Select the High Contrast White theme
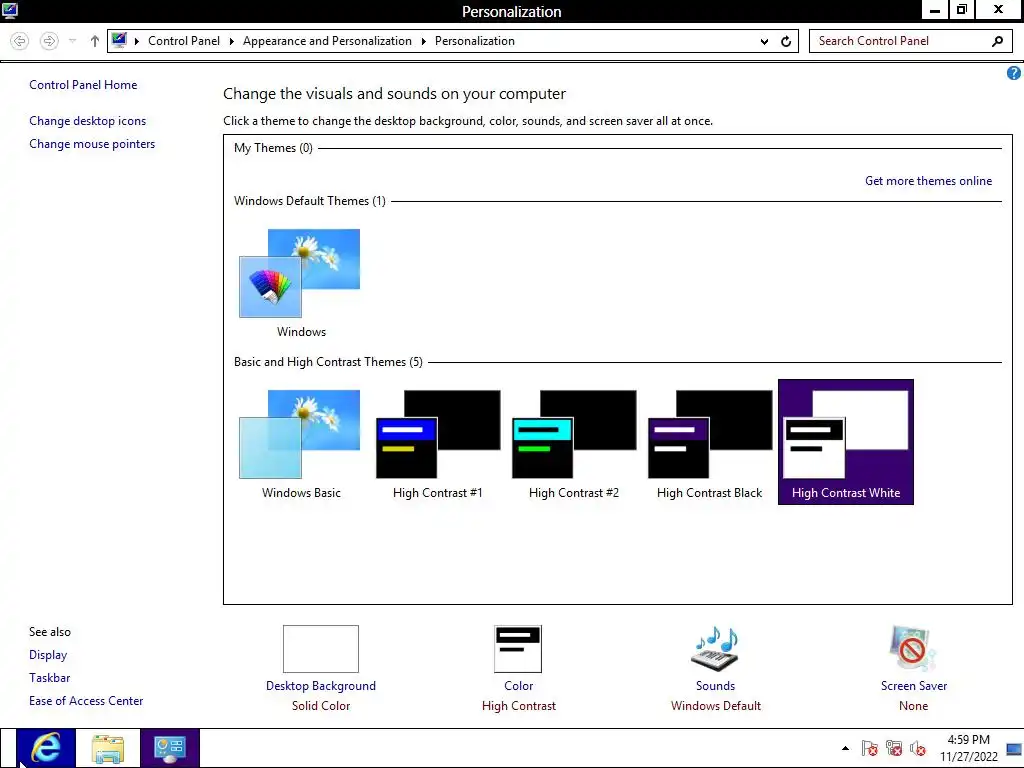This screenshot has height=768, width=1024. click(x=846, y=442)
